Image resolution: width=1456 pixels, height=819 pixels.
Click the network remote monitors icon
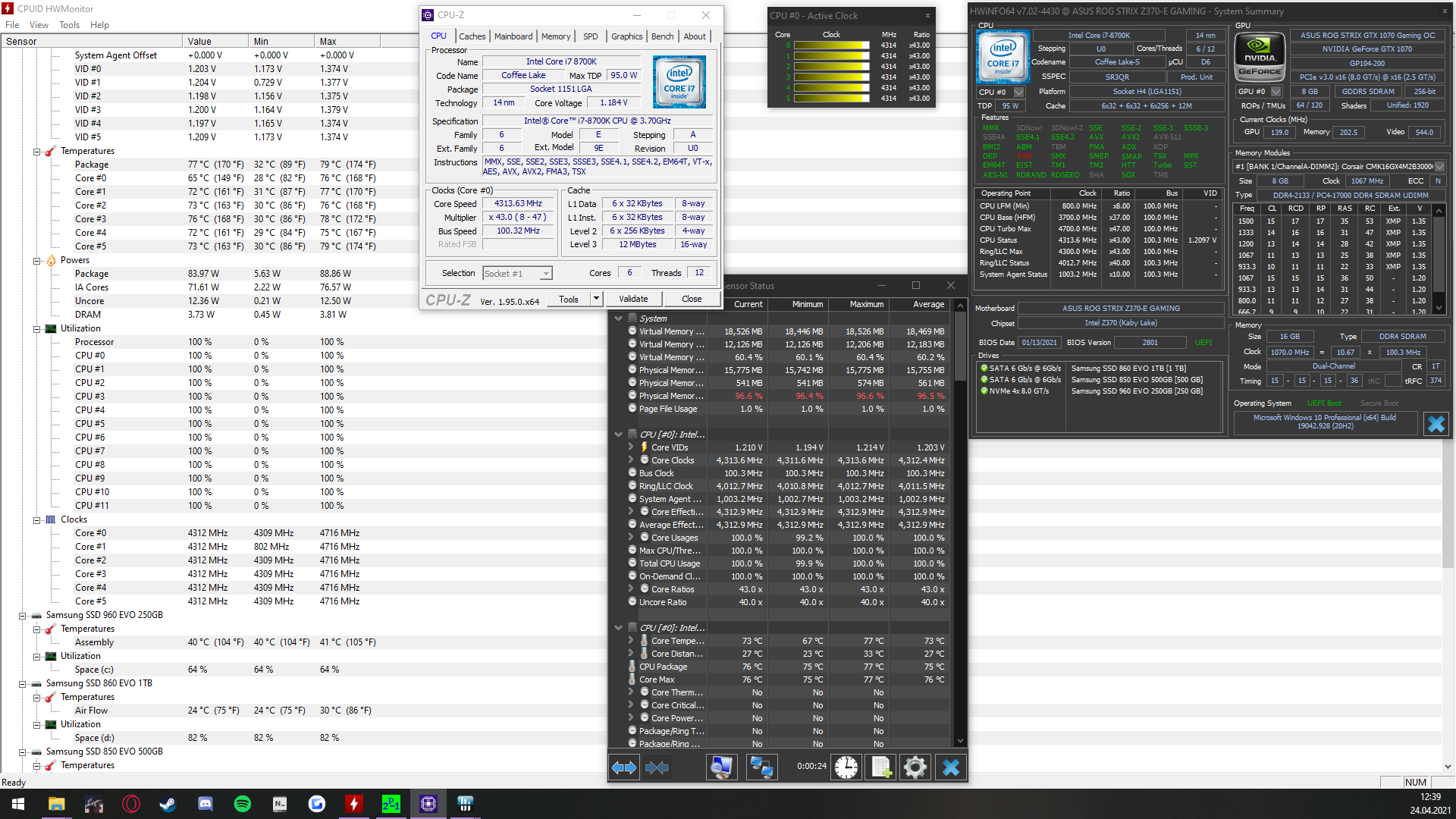(x=761, y=767)
